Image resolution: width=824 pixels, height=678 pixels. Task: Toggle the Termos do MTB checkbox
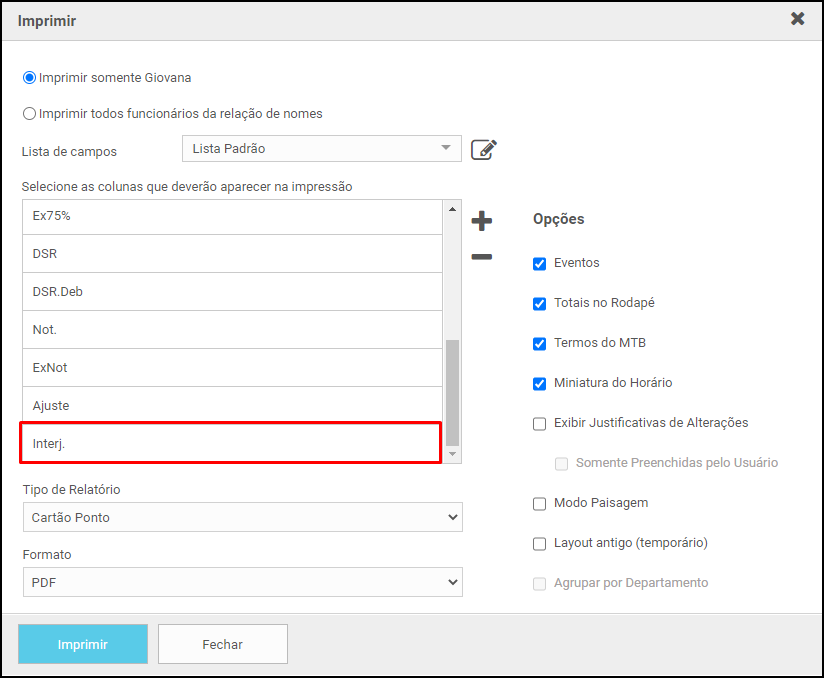tap(540, 343)
